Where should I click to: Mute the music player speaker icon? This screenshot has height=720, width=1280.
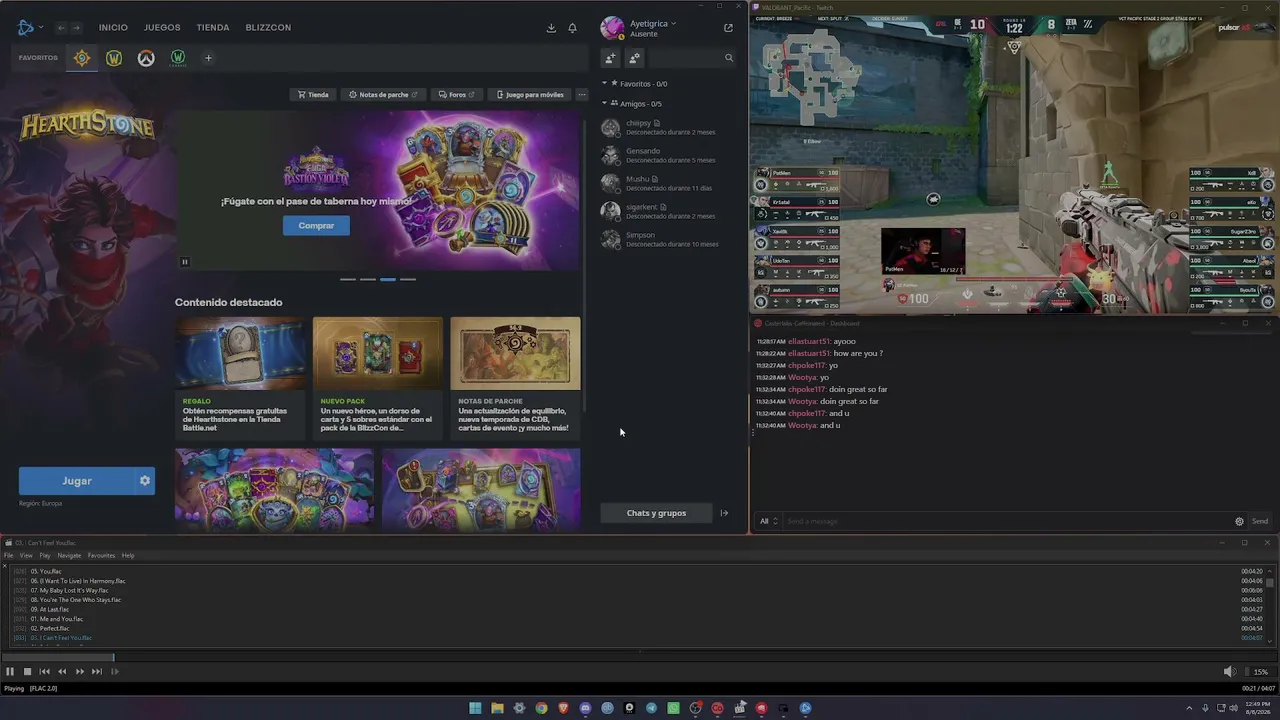point(1228,672)
